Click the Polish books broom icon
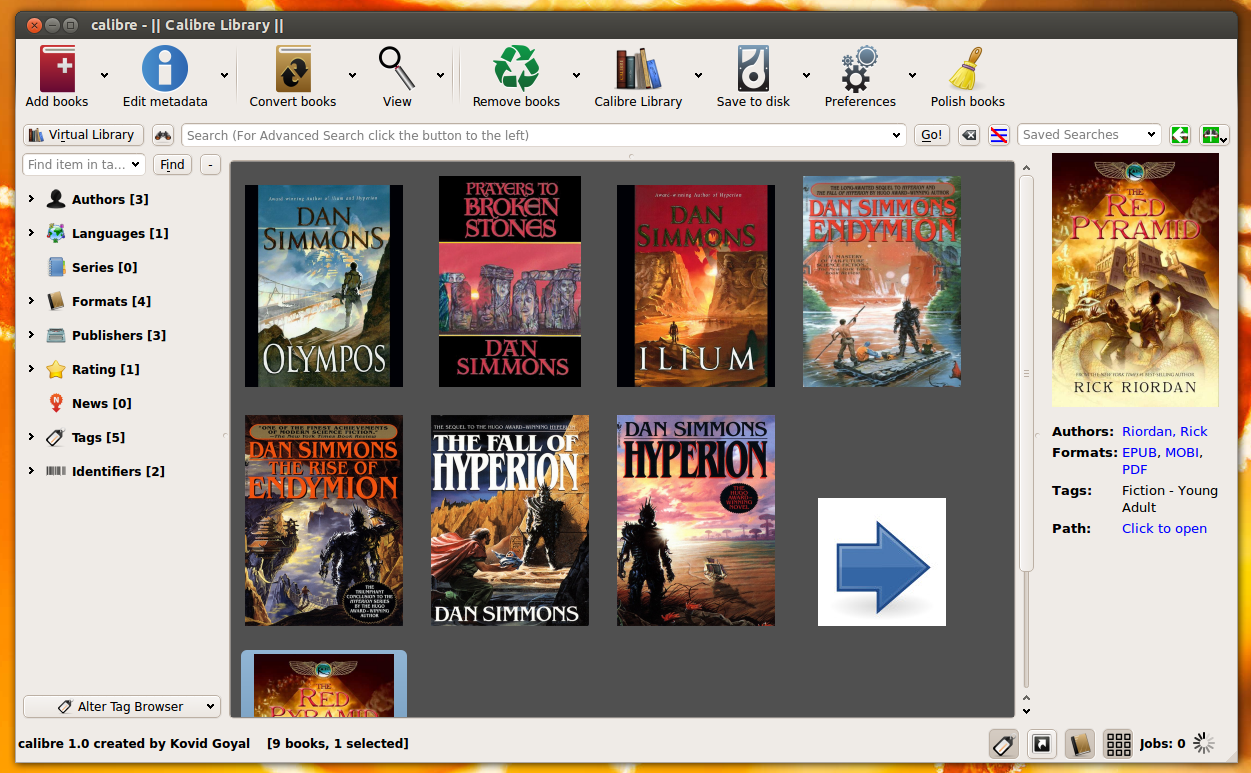 (967, 69)
